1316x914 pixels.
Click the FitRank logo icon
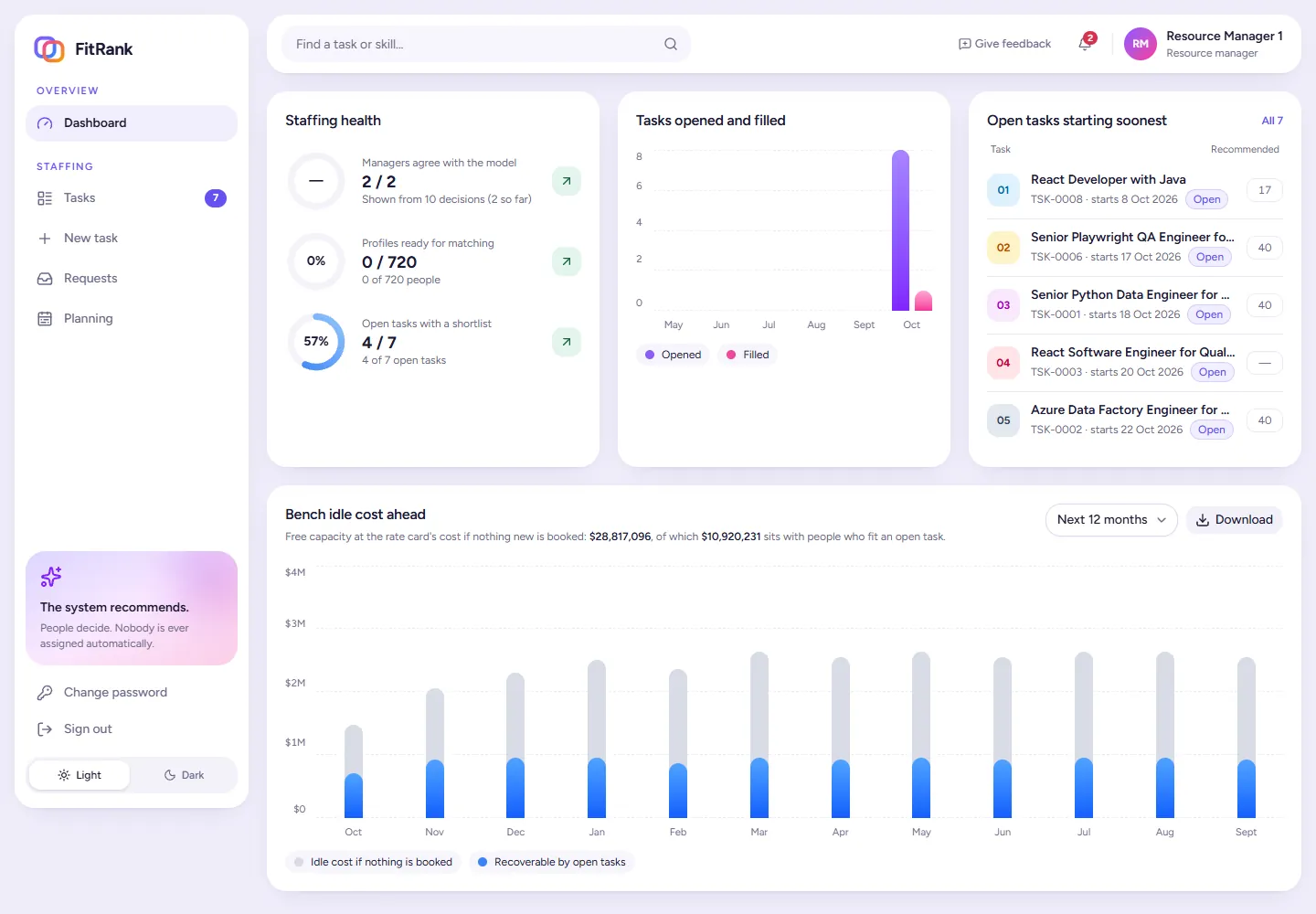pyautogui.click(x=49, y=48)
